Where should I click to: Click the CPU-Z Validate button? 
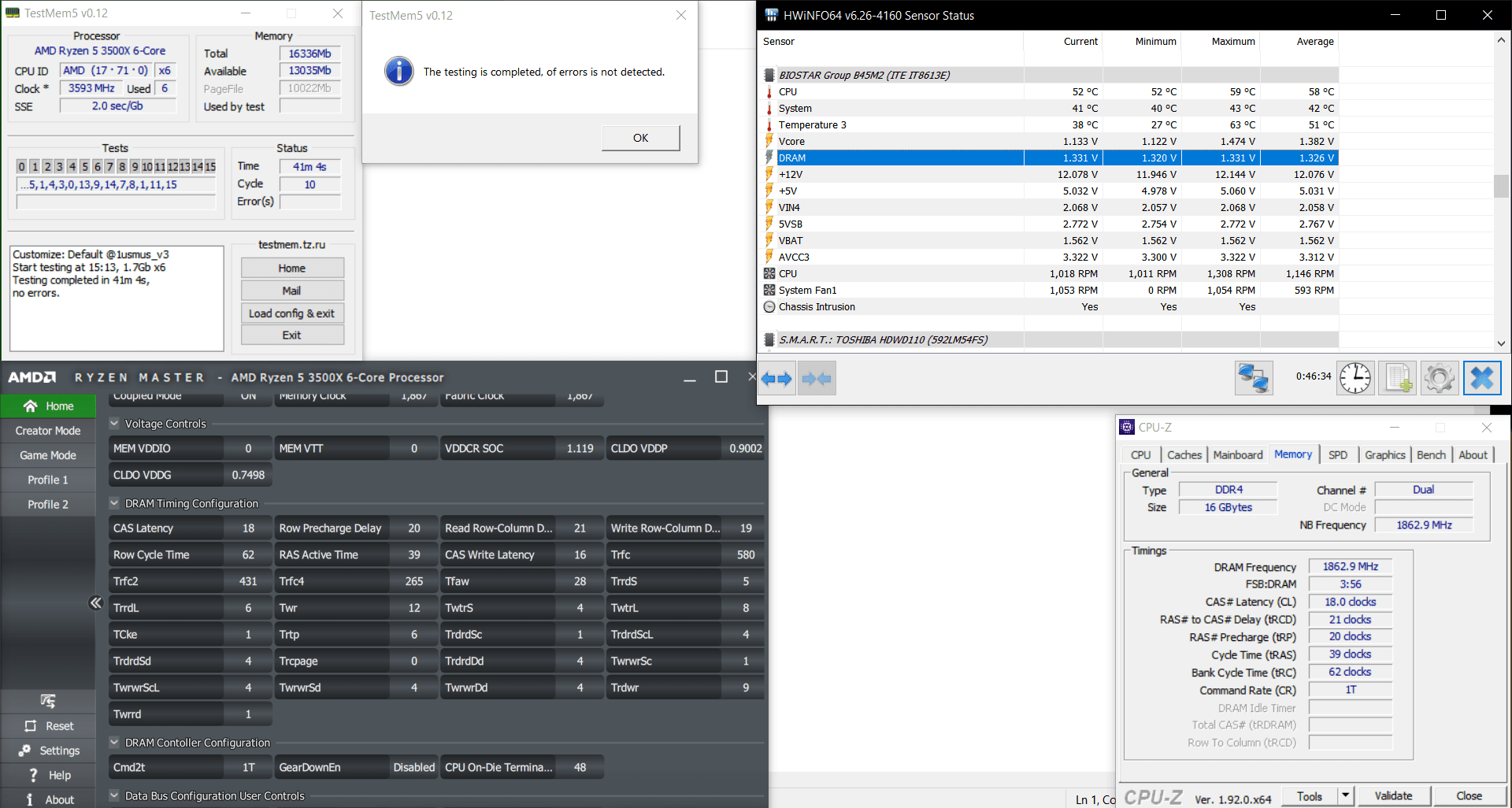coord(1393,795)
